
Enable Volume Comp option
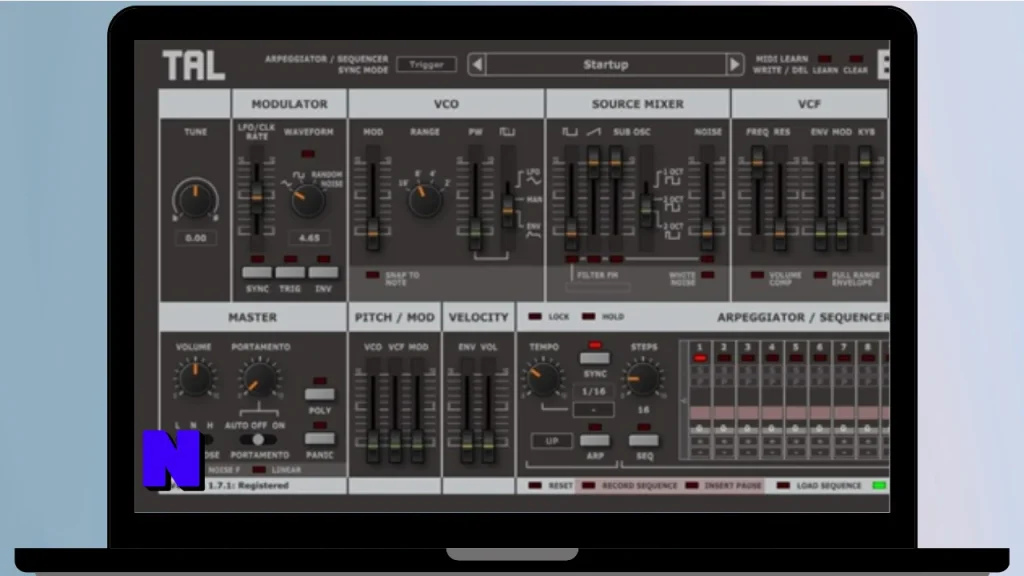[757, 275]
